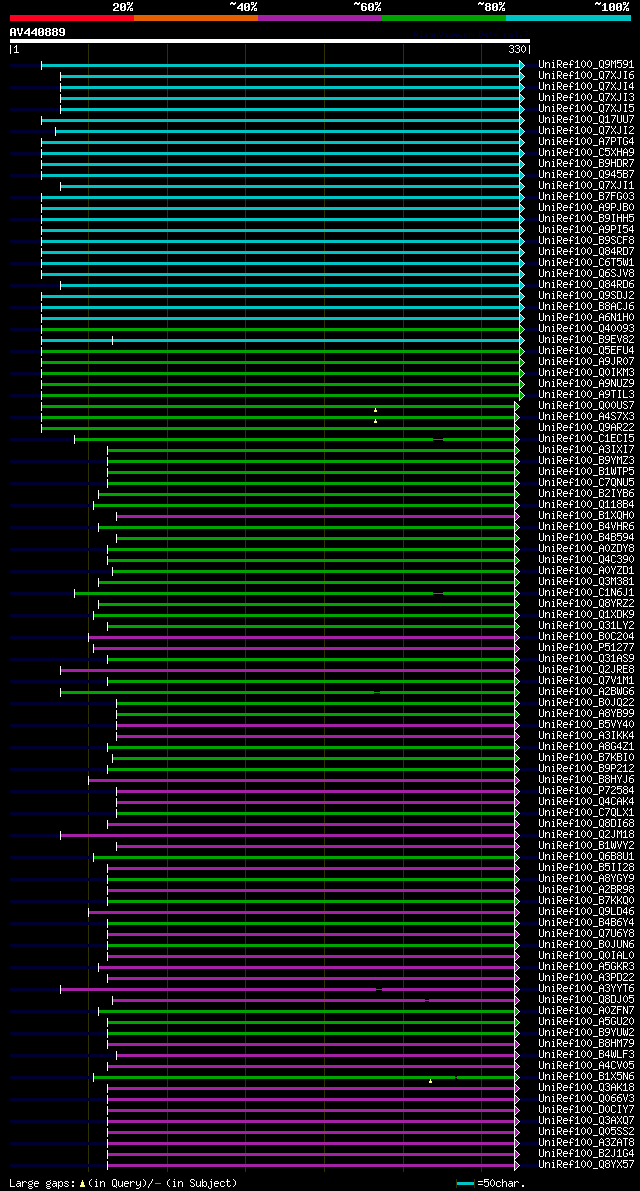
Task: Select the UniRef100_Q40093 label
Action: pos(586,329)
